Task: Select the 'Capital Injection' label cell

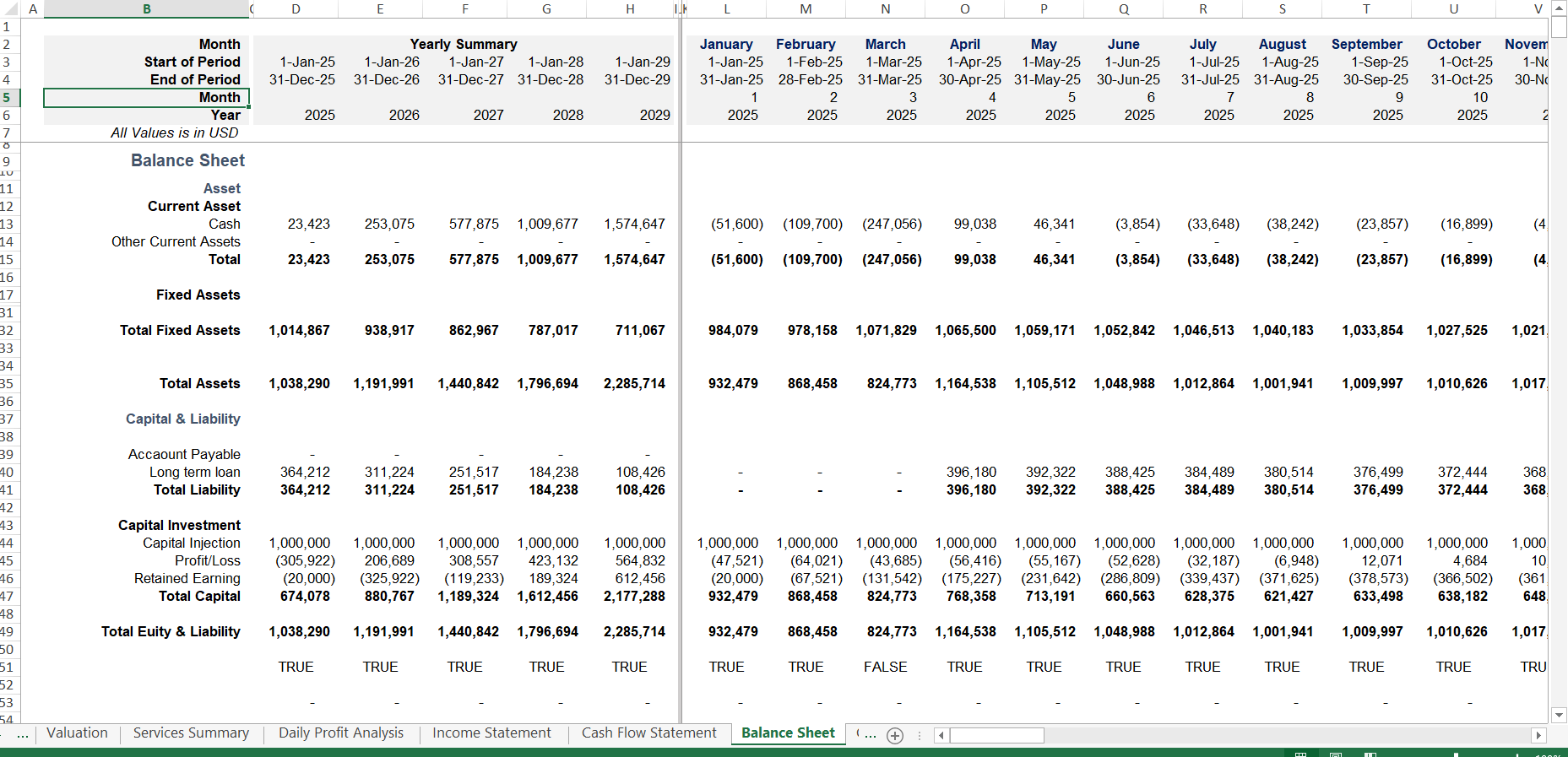Action: (191, 543)
